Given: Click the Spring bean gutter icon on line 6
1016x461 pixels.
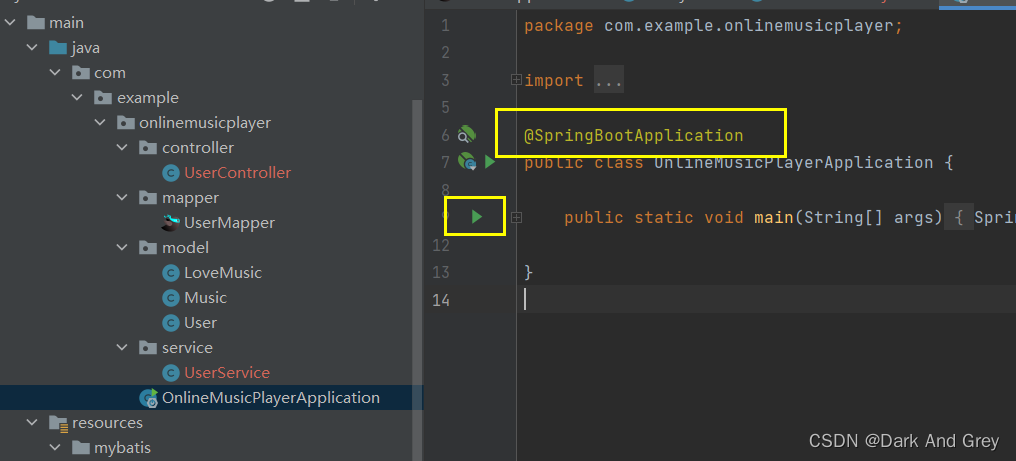Looking at the screenshot, I should coord(467,135).
